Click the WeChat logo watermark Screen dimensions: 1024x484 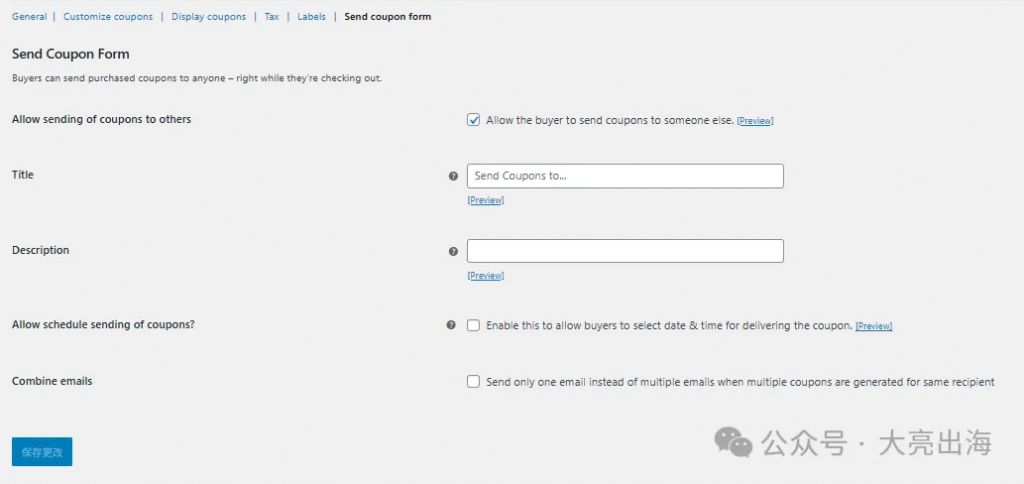[x=739, y=442]
